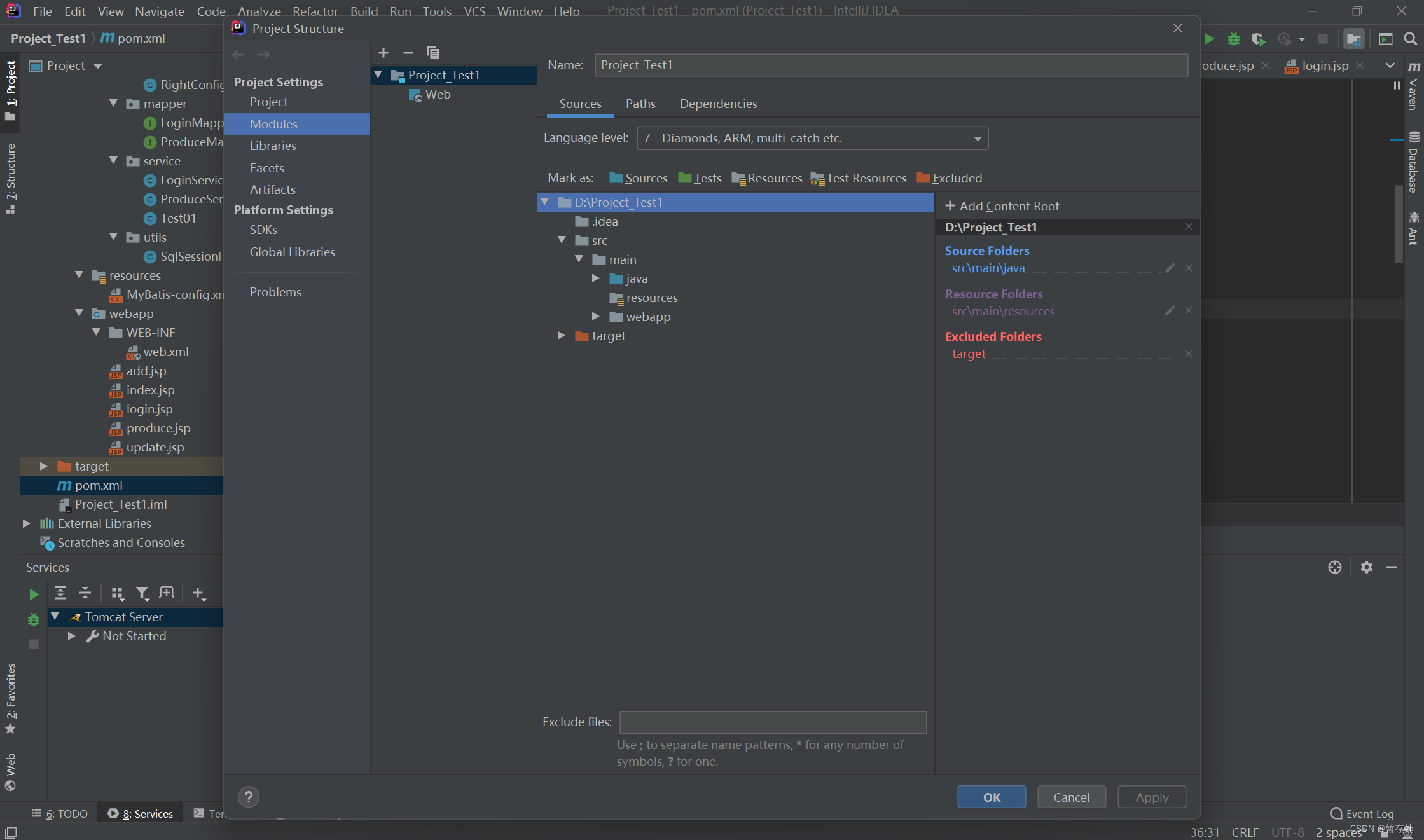The image size is (1424, 840).
Task: Edit src\main\resources folder properties pencil
Action: click(x=1170, y=310)
